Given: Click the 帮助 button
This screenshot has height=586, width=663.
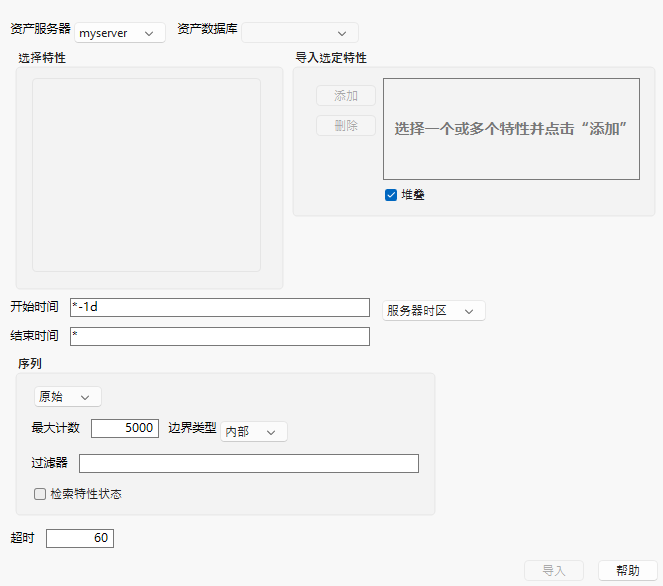Looking at the screenshot, I should (628, 571).
